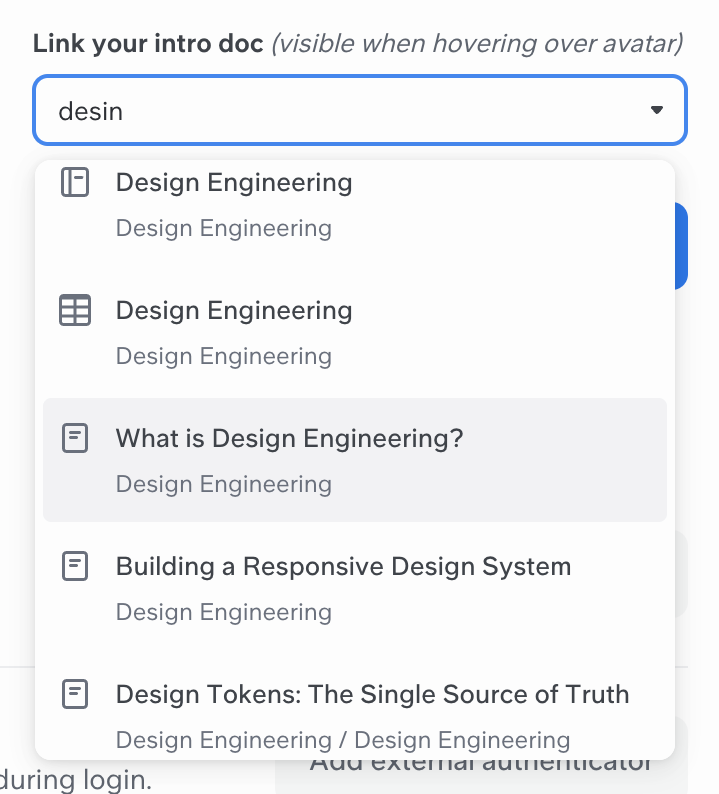Viewport: 719px width, 794px height.
Task: Click the table icon beside second Design Engineering
Action: tap(75, 310)
